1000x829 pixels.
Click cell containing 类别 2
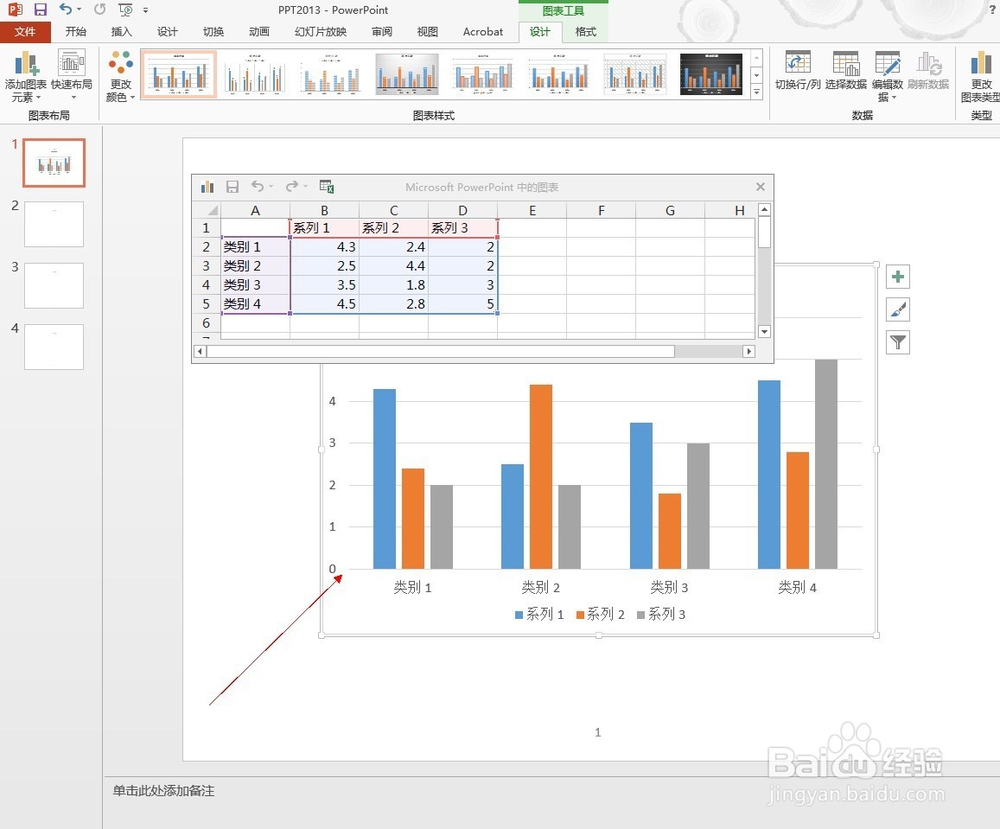pyautogui.click(x=255, y=266)
